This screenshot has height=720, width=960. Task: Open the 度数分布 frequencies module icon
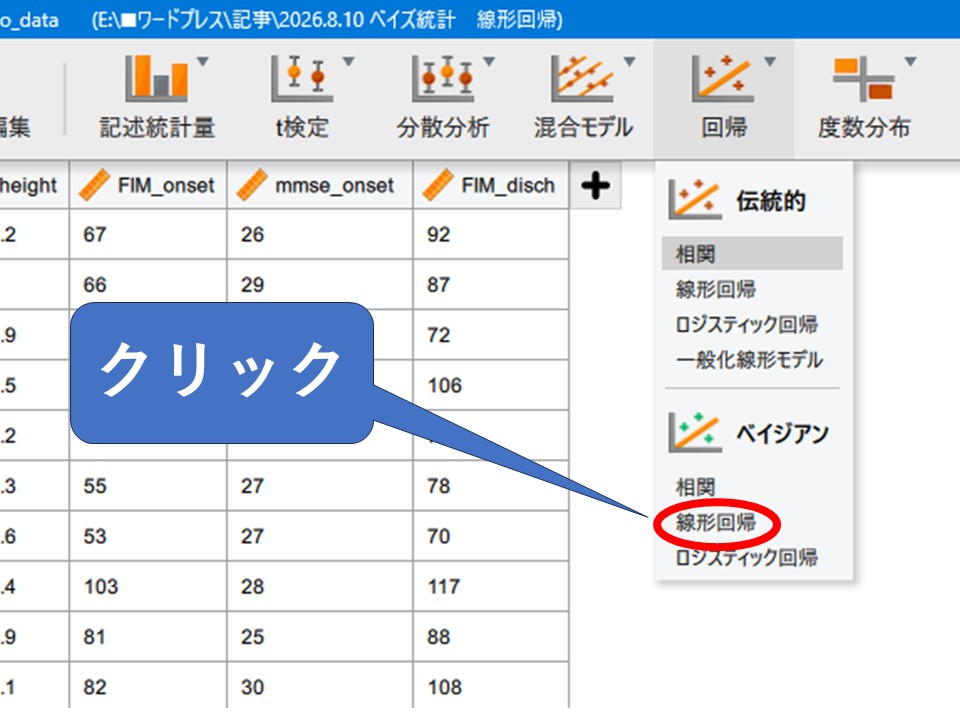coord(863,78)
